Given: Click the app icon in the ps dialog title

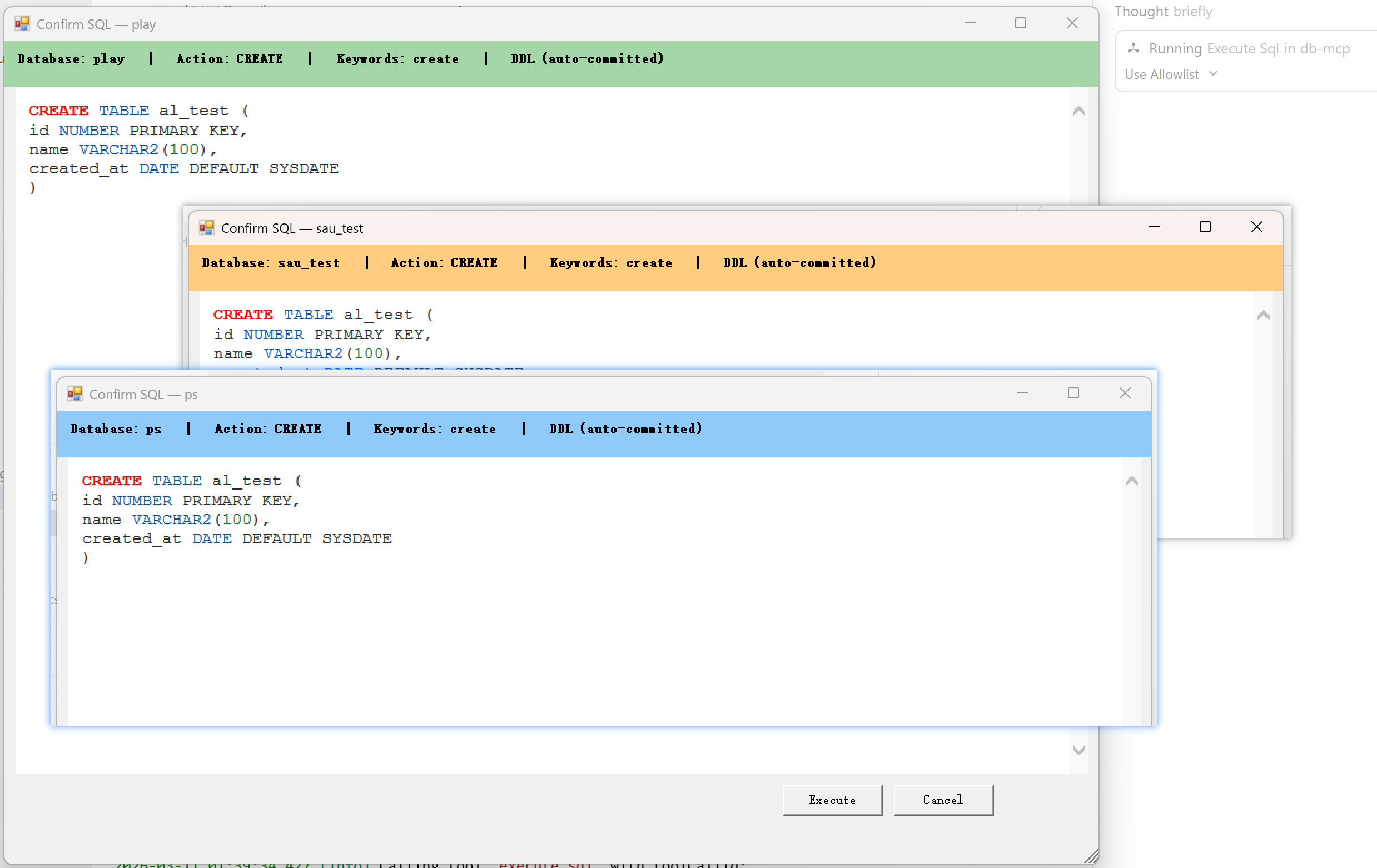Looking at the screenshot, I should tap(75, 393).
